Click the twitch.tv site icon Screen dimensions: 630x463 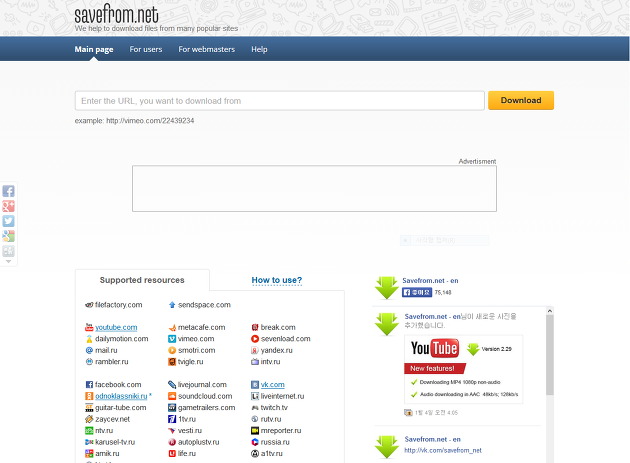pyautogui.click(x=255, y=408)
